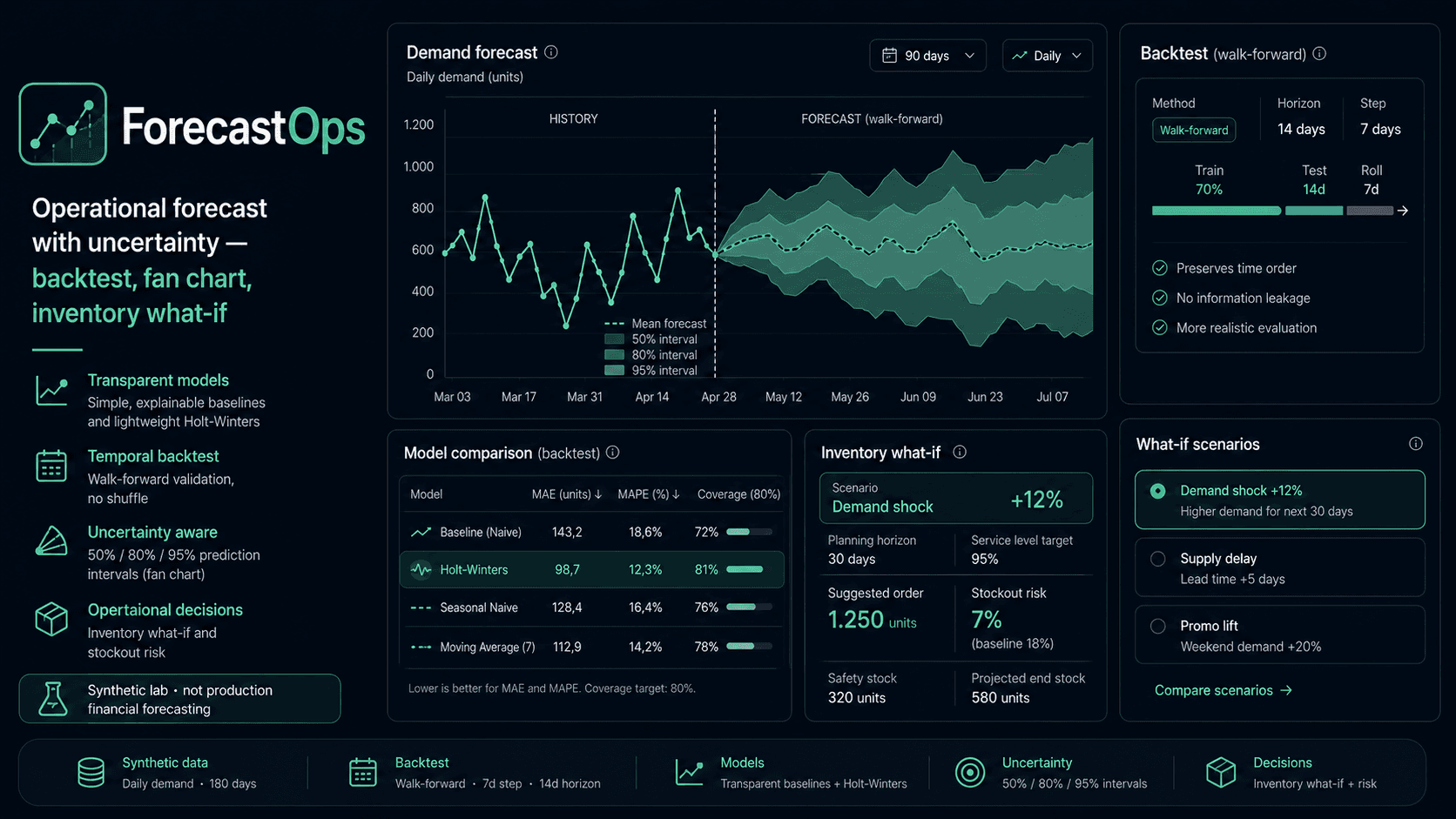Click the Train 70% progress bar
This screenshot has height=819, width=1456.
coord(1217,211)
